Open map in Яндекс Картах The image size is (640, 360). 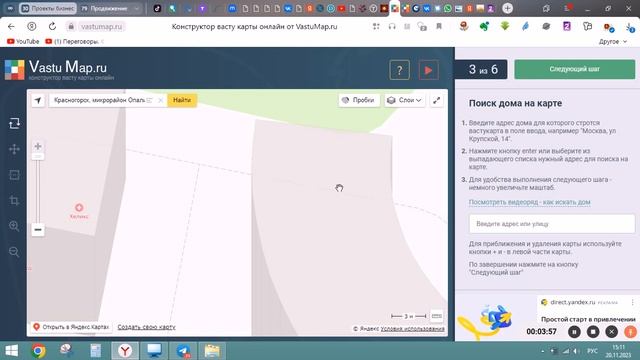(x=71, y=327)
